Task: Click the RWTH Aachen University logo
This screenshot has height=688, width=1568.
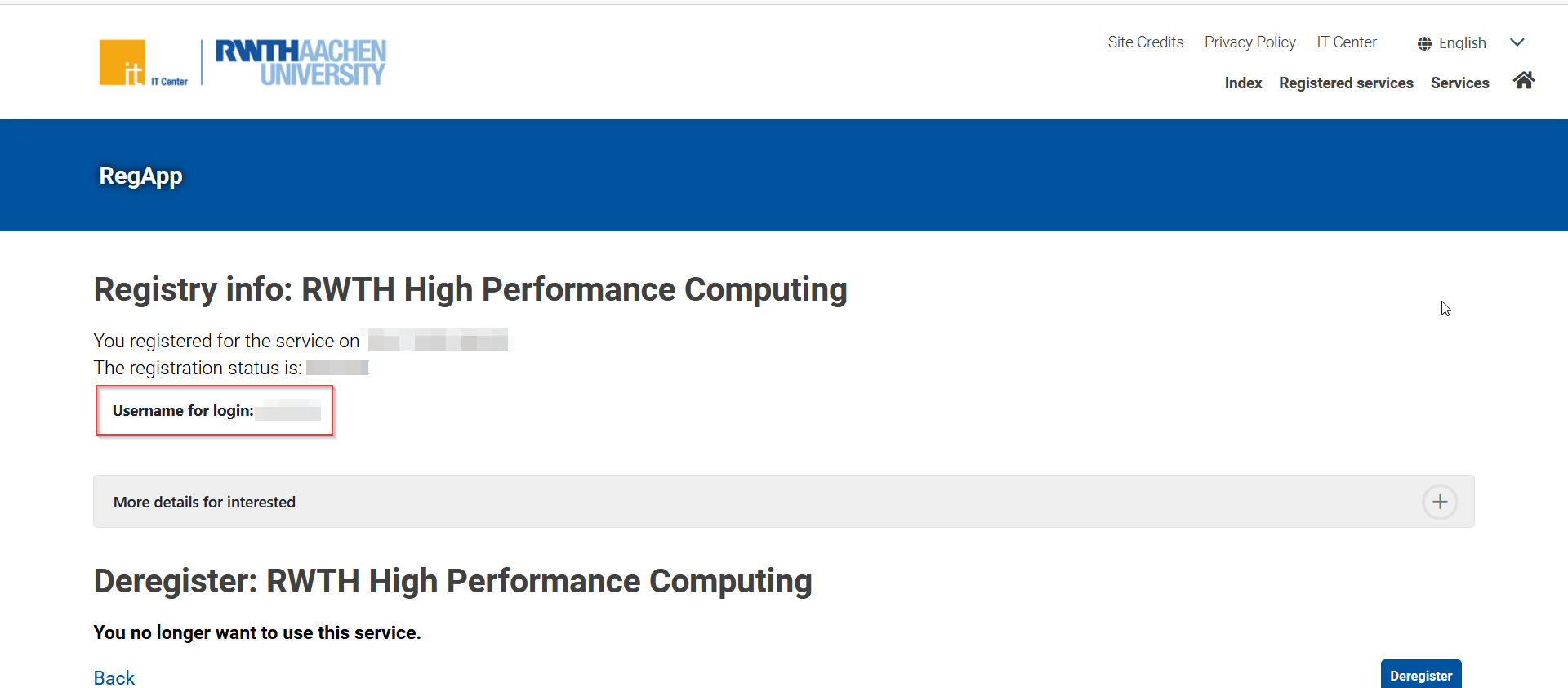Action: tap(301, 62)
